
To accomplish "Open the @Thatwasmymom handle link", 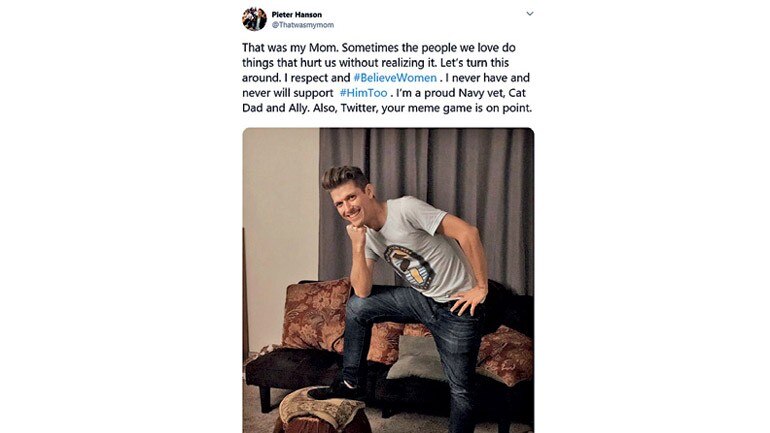I will (x=303, y=25).
